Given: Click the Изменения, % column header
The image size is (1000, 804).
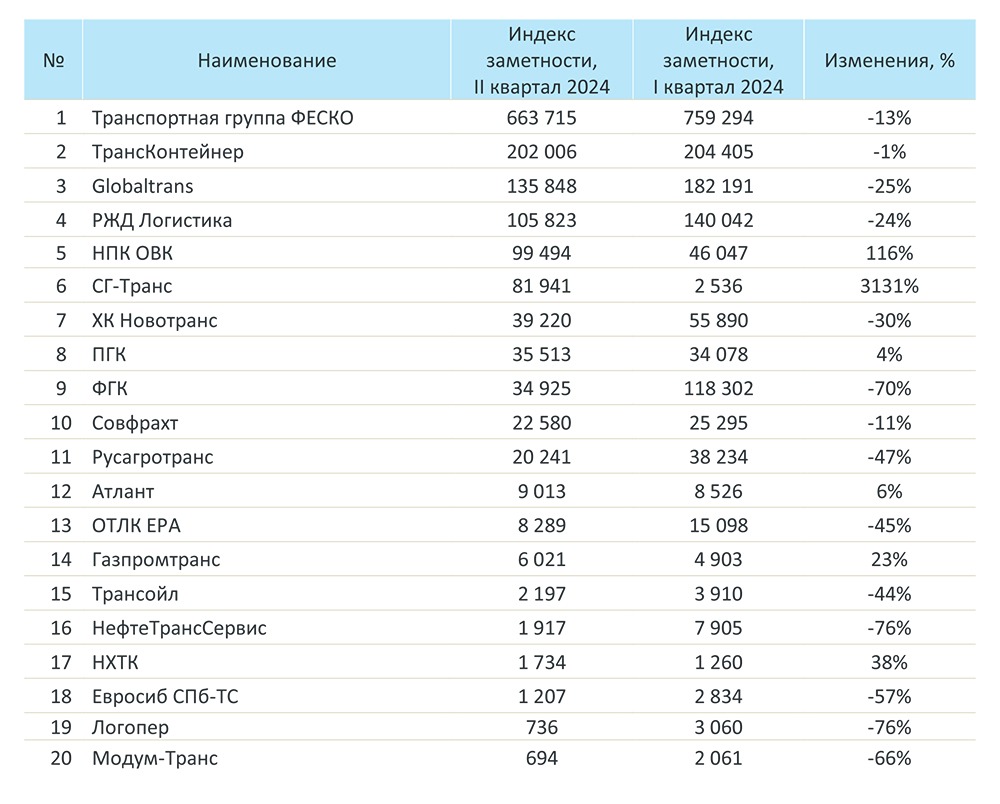Looking at the screenshot, I should click(889, 61).
